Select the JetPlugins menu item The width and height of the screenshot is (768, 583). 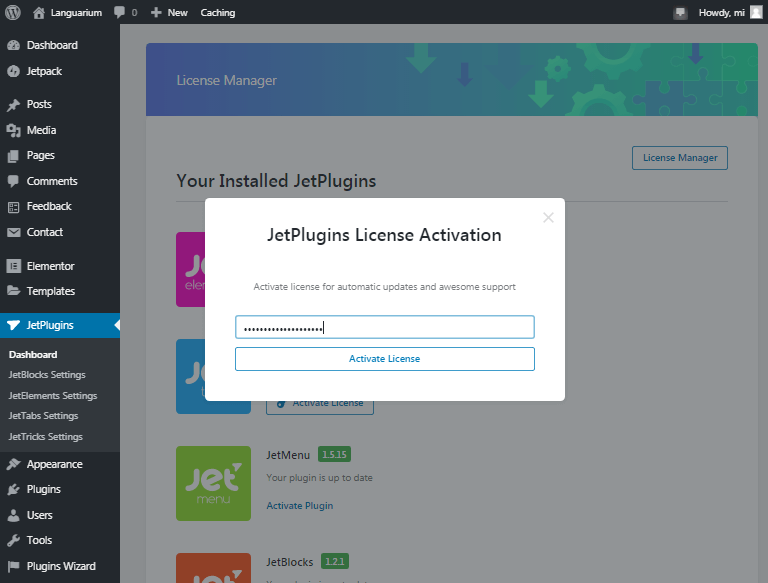(x=60, y=325)
